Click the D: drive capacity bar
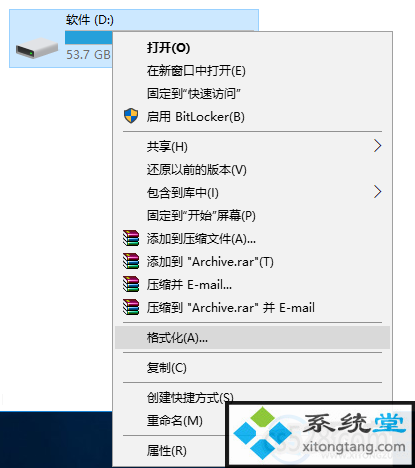 [x=89, y=37]
